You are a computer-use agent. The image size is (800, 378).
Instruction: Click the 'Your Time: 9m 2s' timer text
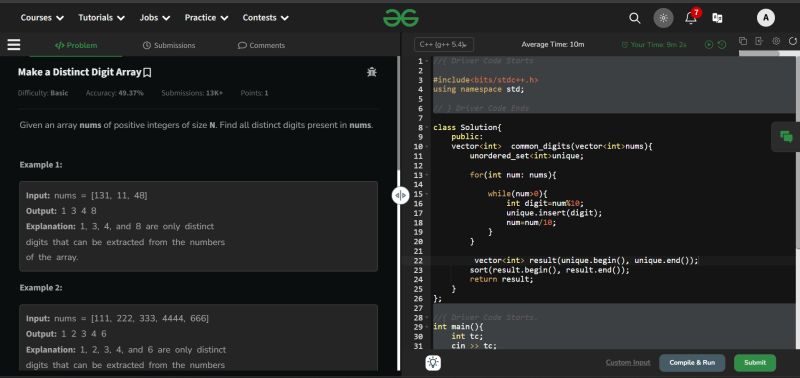click(654, 45)
